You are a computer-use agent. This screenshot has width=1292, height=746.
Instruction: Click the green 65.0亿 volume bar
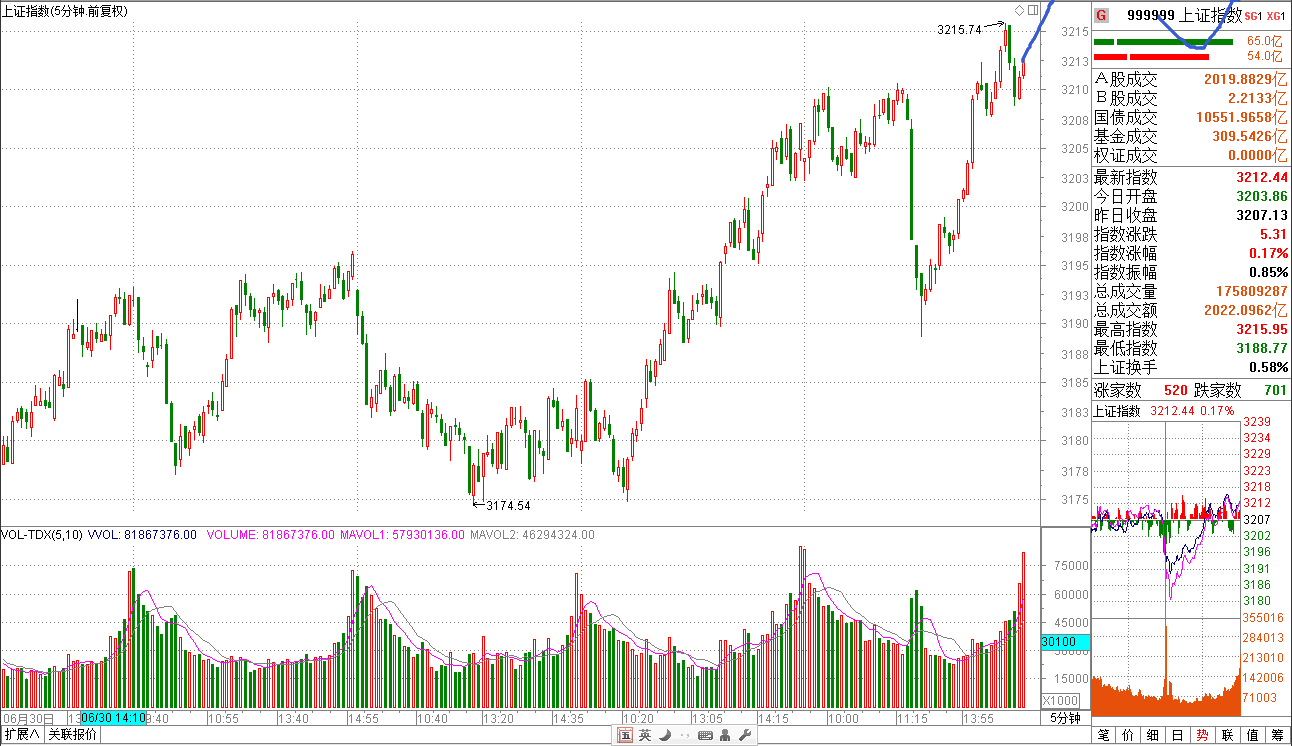(1165, 42)
